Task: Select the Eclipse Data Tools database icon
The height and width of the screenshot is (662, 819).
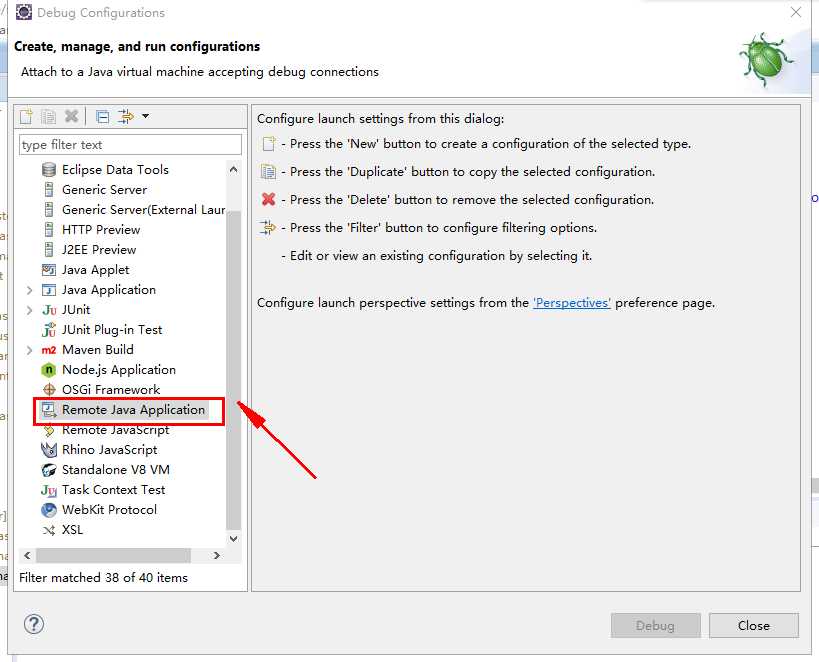Action: 49,170
